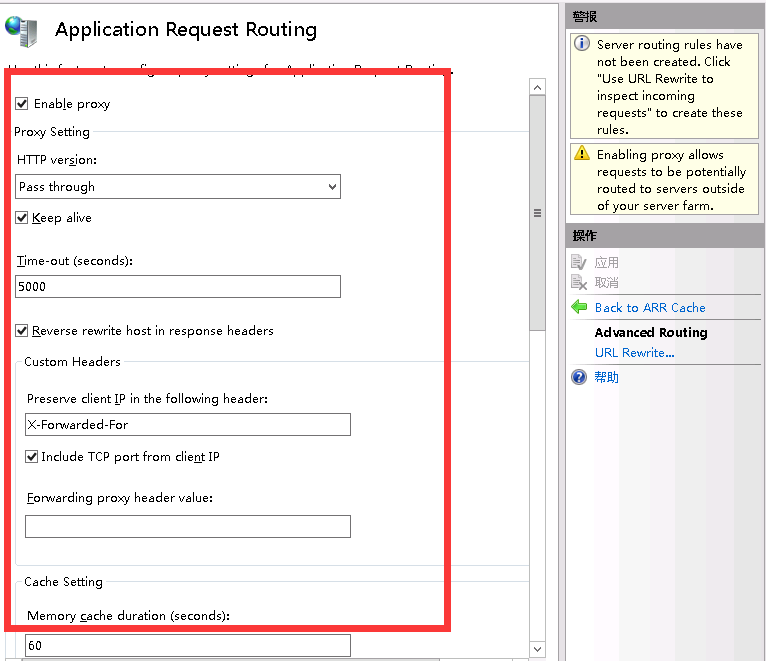This screenshot has width=766, height=661.
Task: Click the 取消 cancel action
Action: [606, 282]
